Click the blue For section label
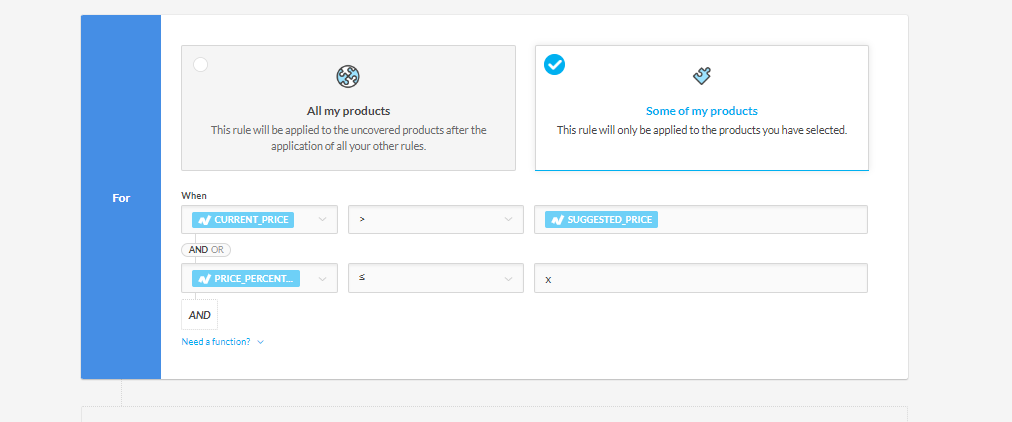This screenshot has height=422, width=1012. click(x=121, y=198)
